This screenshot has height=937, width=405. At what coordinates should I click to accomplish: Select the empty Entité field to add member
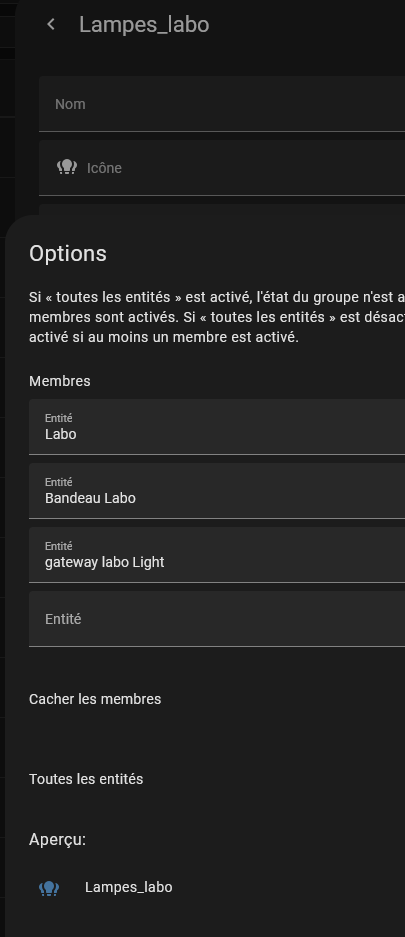tap(217, 618)
